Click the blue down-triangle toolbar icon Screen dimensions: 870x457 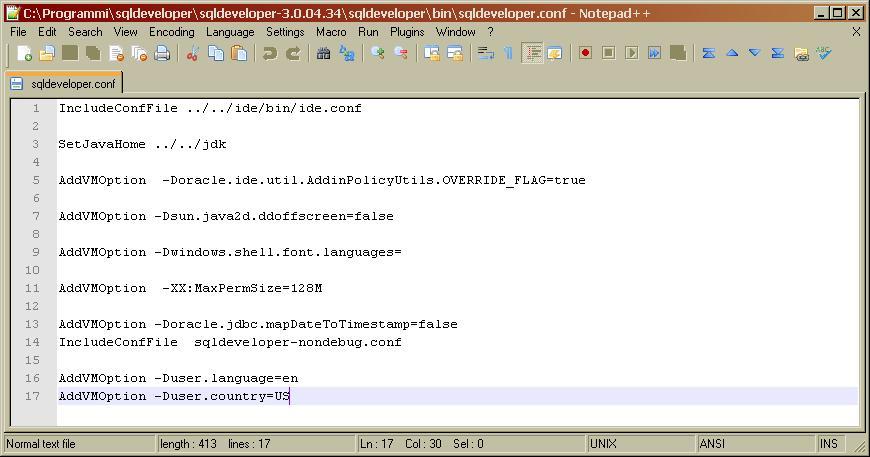[x=755, y=53]
